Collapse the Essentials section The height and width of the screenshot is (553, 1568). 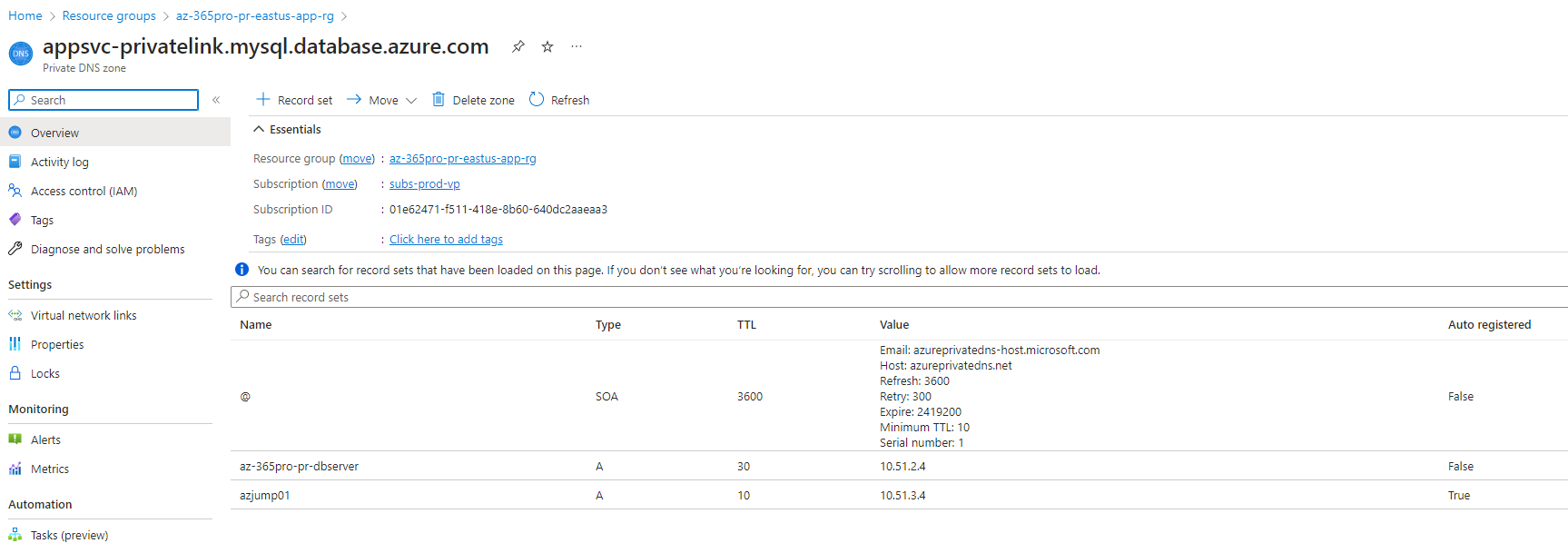259,130
